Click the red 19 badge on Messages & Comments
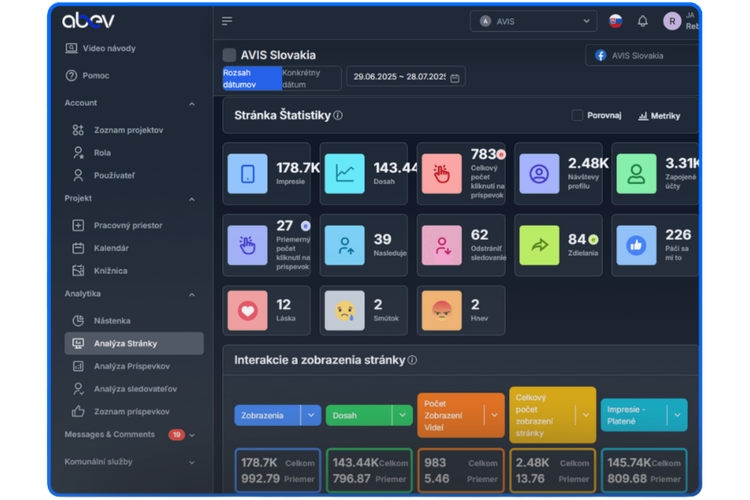This screenshot has height=500, width=750. click(x=176, y=434)
